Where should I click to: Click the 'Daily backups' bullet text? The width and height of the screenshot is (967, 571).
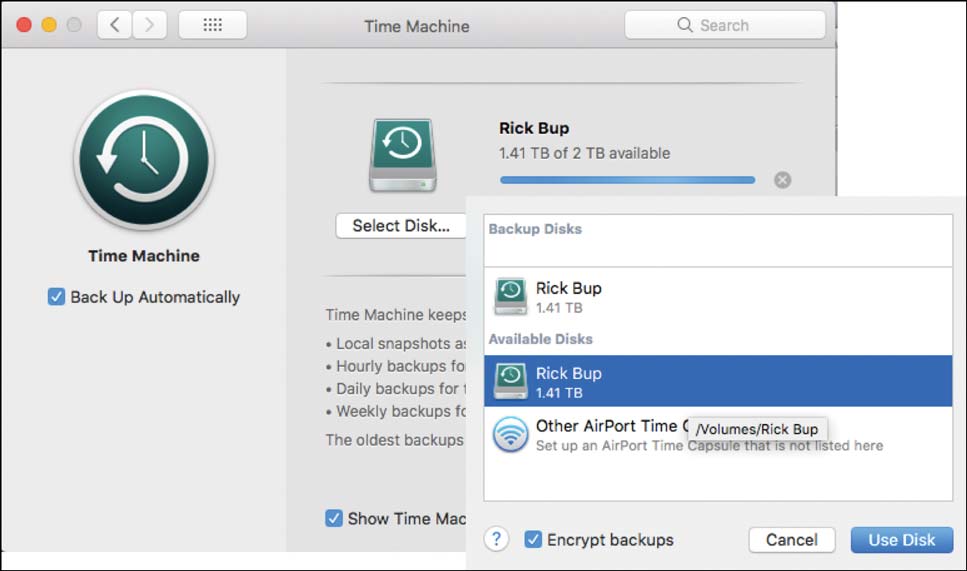400,389
